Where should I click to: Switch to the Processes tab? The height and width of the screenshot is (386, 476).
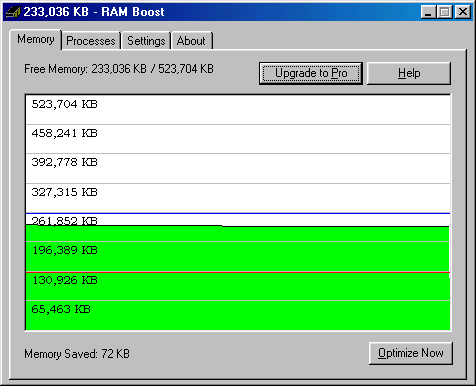click(x=91, y=41)
